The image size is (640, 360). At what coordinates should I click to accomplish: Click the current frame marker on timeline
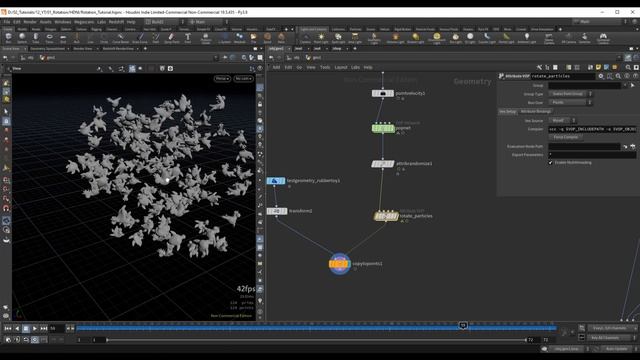point(463,325)
